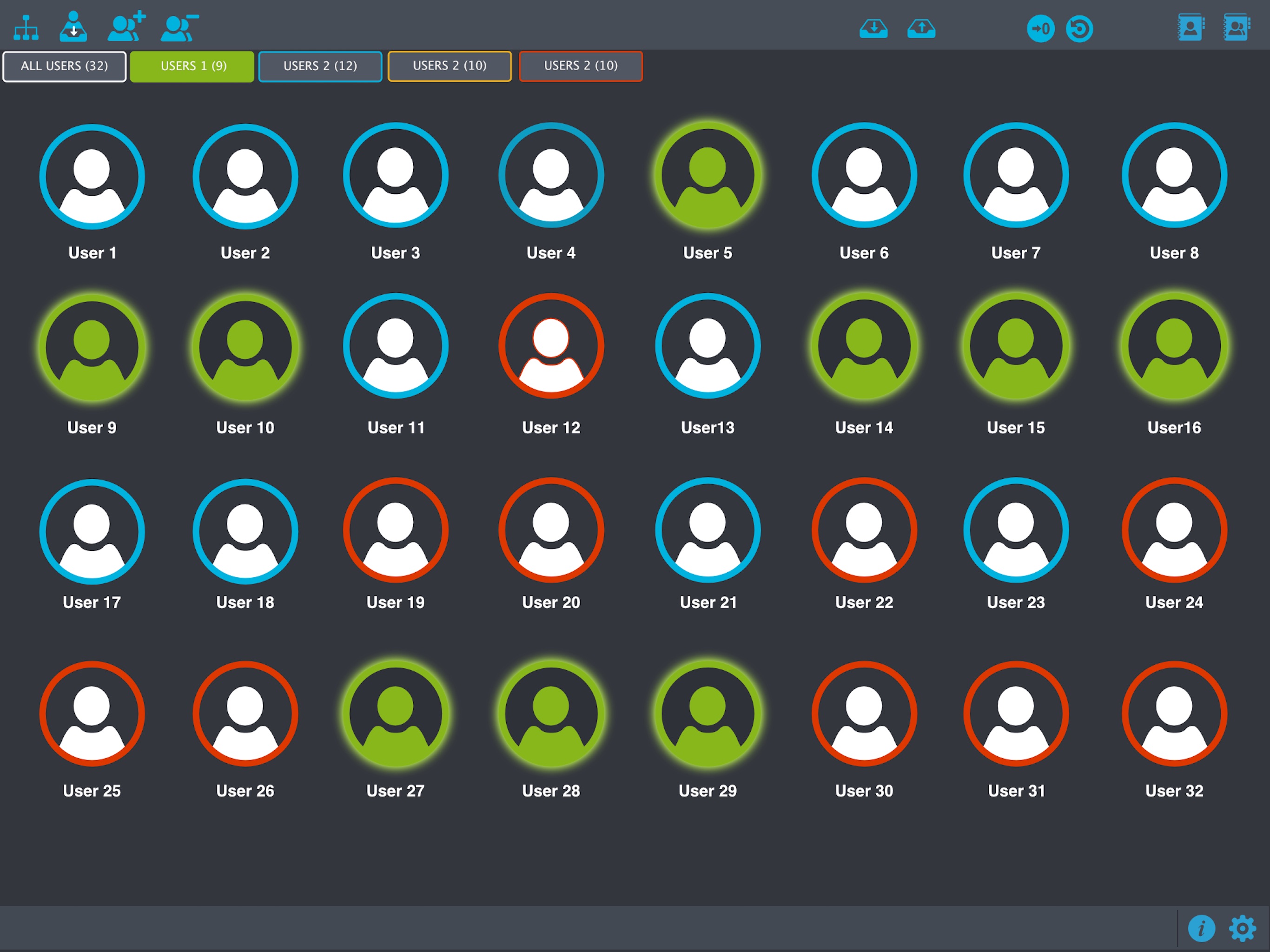Click the download tray icon
The image size is (1270, 952).
[873, 28]
